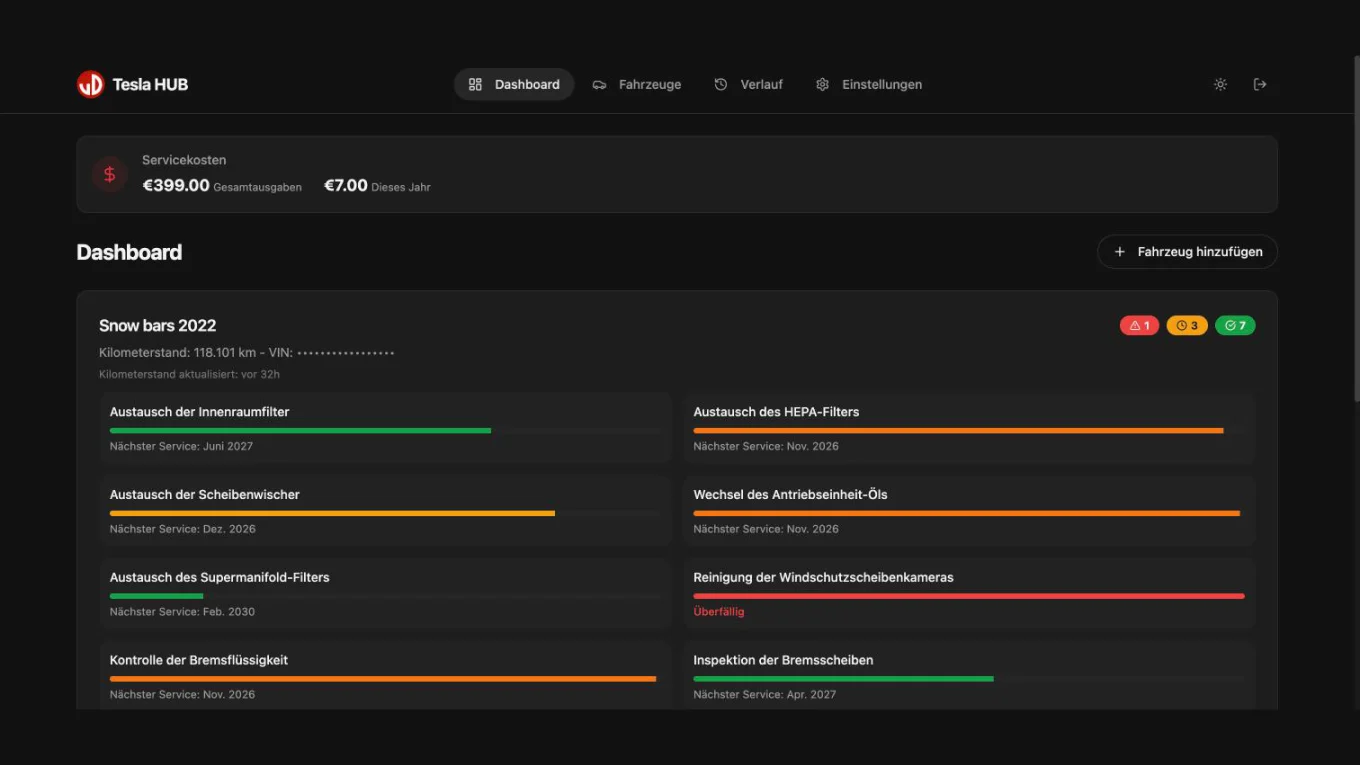
Task: Open the Austausch der Innenraumfilter service card
Action: click(x=385, y=428)
